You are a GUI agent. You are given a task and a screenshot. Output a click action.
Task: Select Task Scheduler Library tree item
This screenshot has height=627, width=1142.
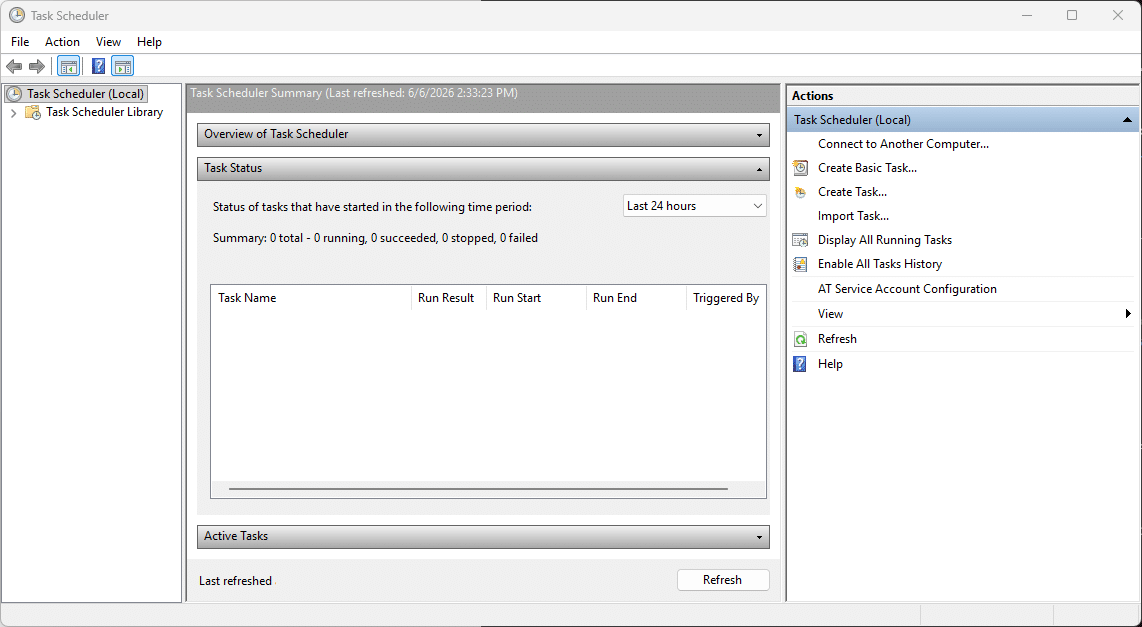[x=104, y=112]
